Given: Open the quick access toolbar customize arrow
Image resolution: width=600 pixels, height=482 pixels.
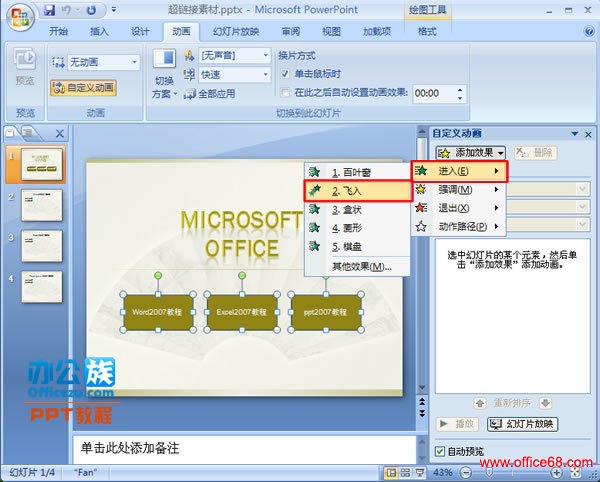Looking at the screenshot, I should coord(114,10).
